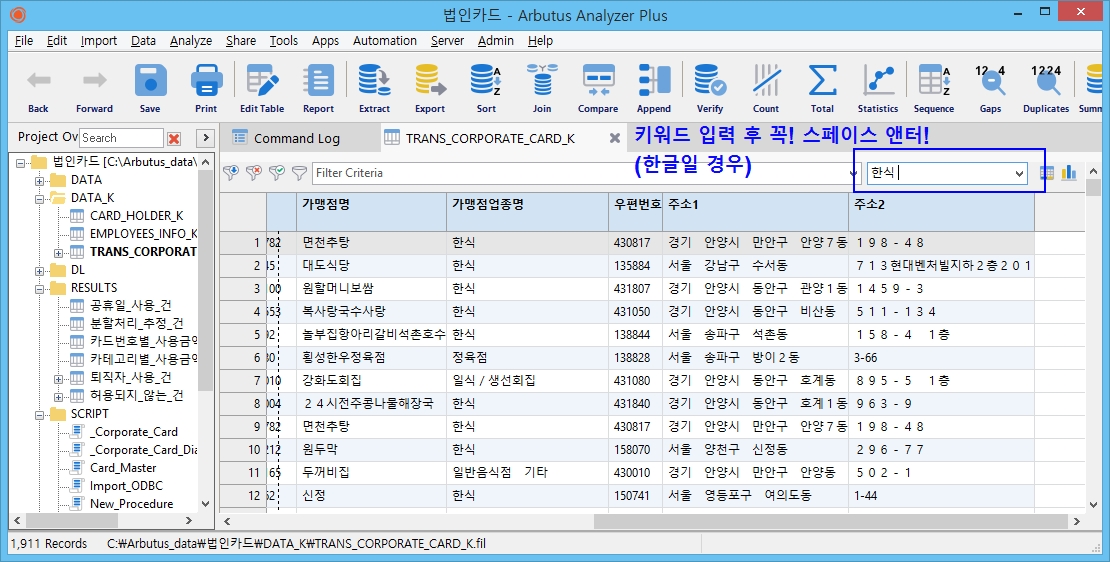Viewport: 1110px width, 562px height.
Task: Select the Join tool
Action: 542,86
